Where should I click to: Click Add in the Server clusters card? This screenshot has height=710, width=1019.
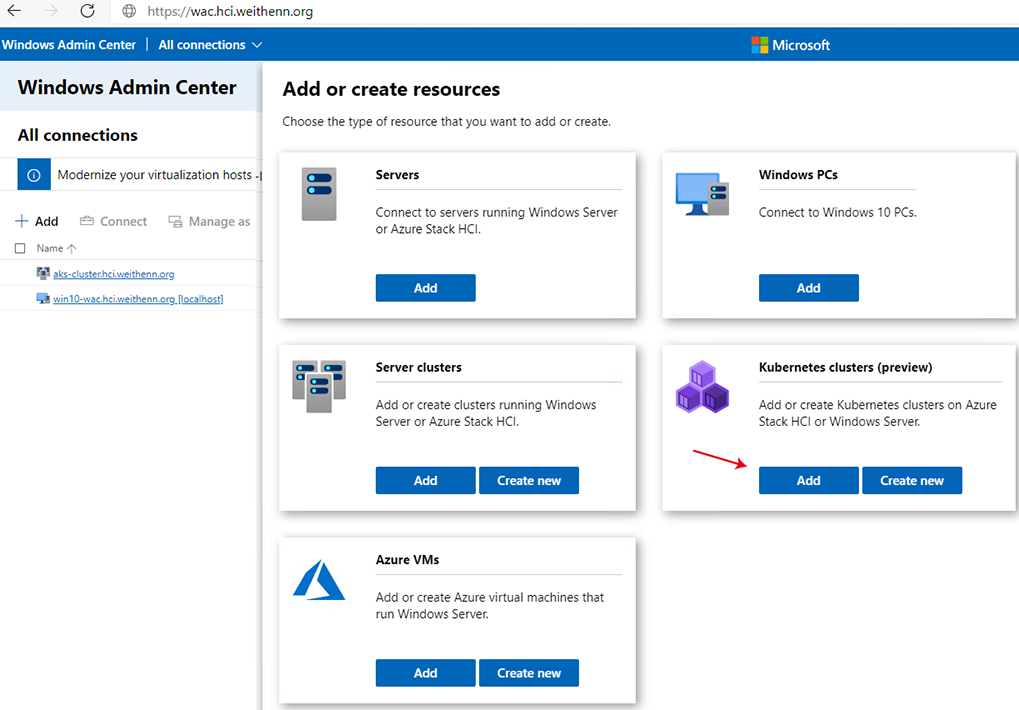click(426, 480)
